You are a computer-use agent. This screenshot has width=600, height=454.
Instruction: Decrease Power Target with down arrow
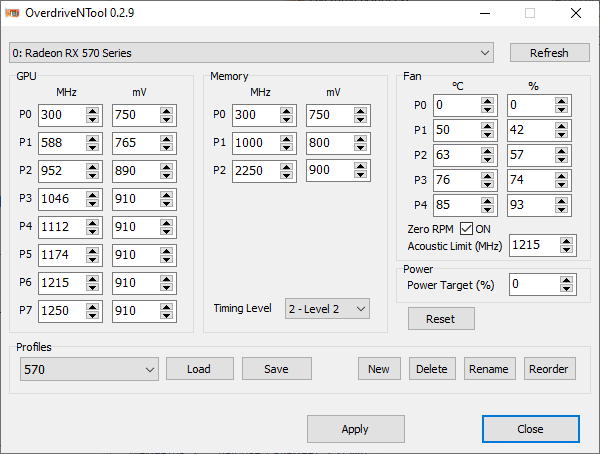(x=566, y=289)
